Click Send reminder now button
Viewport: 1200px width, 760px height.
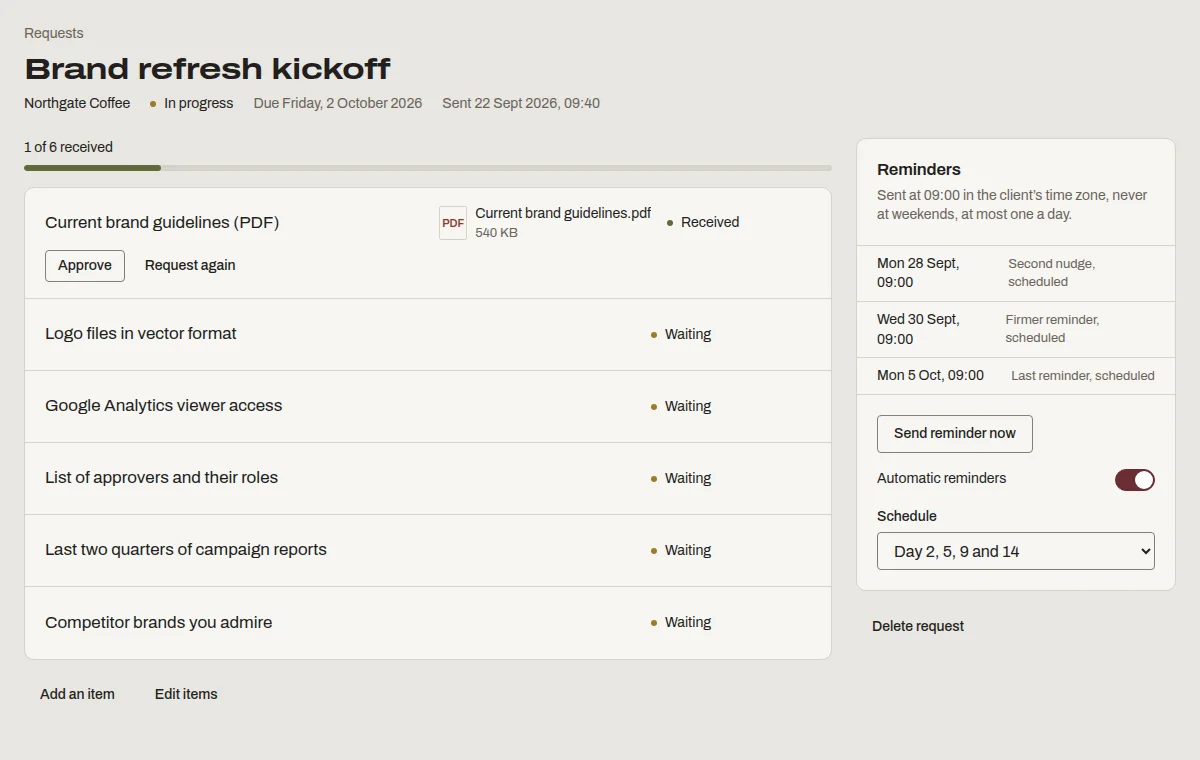coord(955,434)
